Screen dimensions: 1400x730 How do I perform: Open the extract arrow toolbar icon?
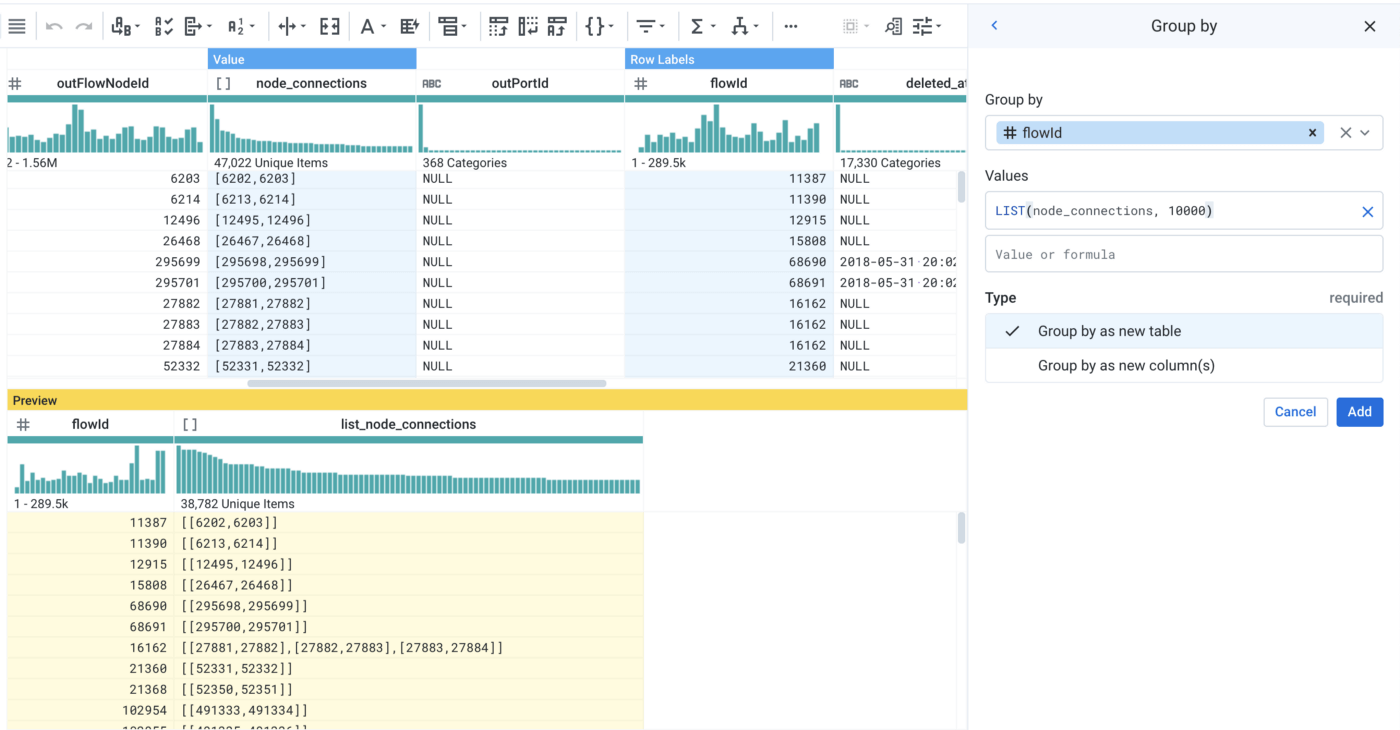click(x=198, y=27)
